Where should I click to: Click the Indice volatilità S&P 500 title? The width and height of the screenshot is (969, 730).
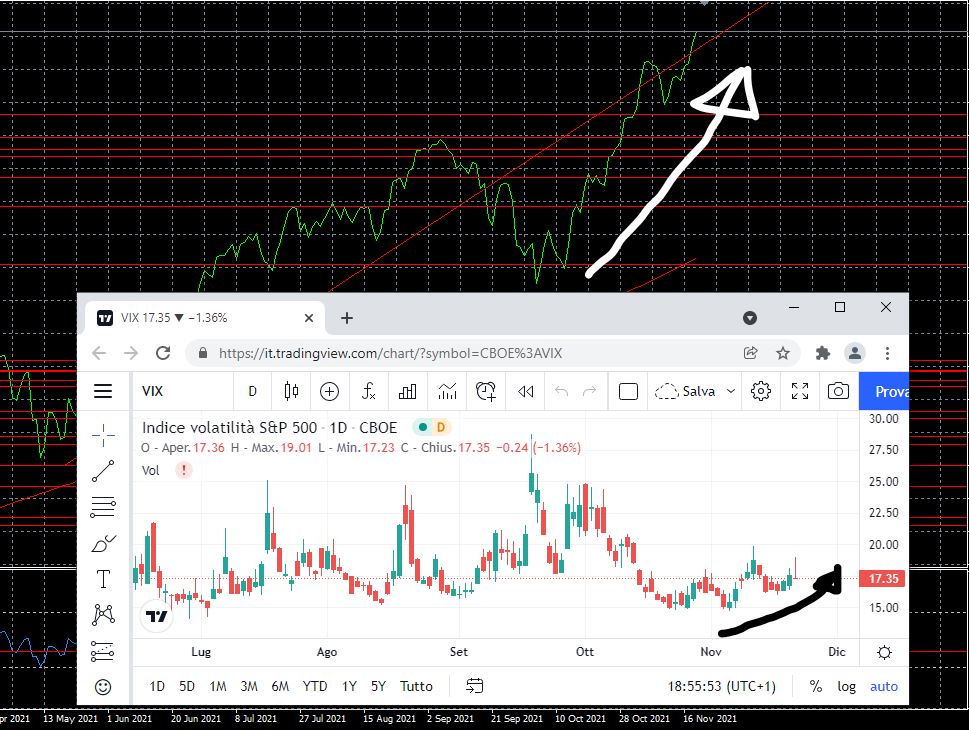[229, 427]
